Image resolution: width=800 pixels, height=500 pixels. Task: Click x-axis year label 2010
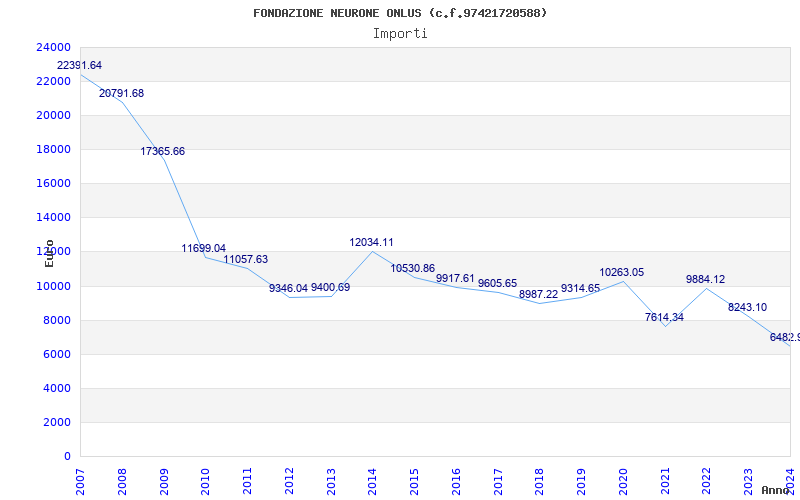click(x=206, y=481)
